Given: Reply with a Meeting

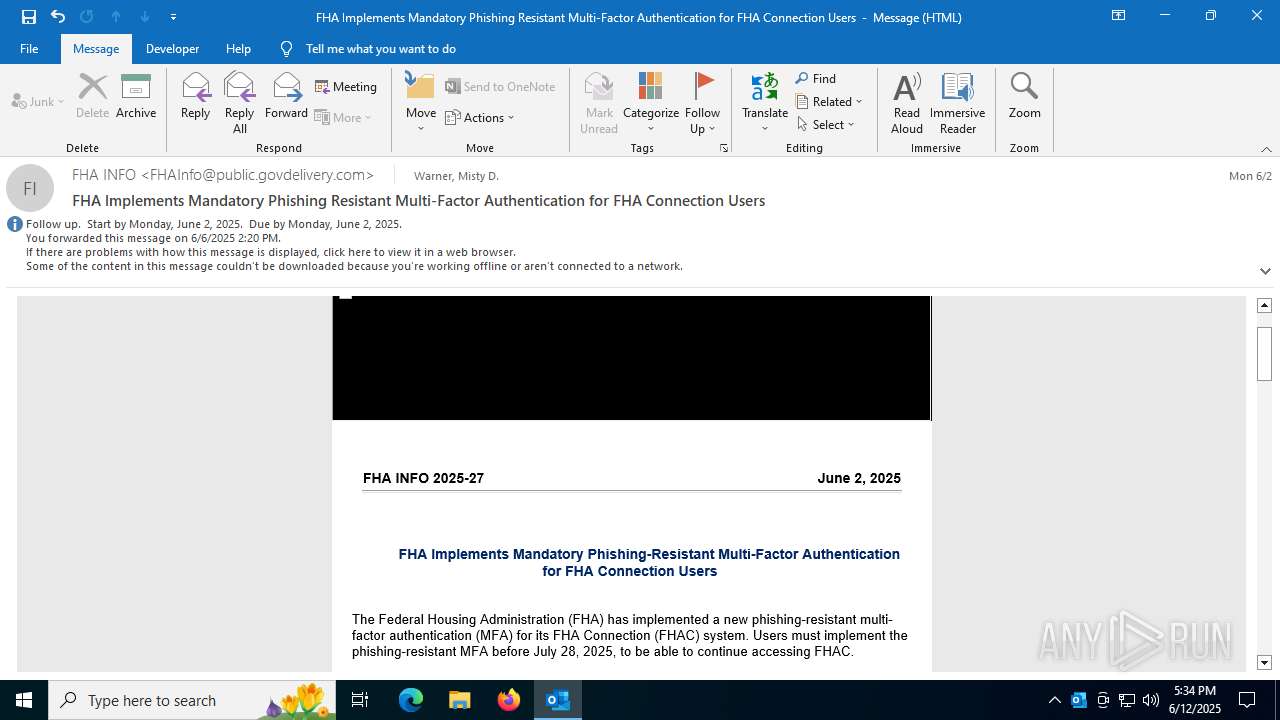Looking at the screenshot, I should coord(346,87).
